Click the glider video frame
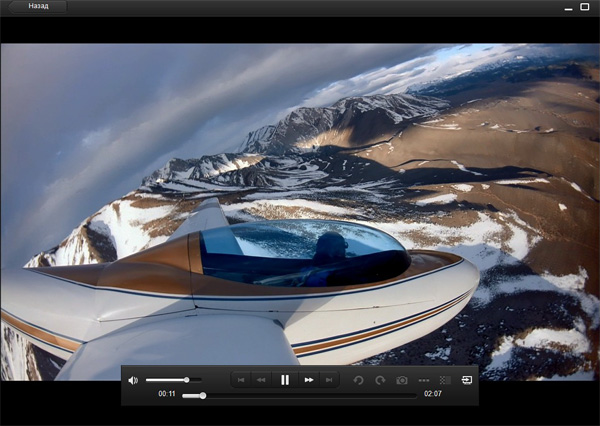This screenshot has height=426, width=600. (300, 200)
